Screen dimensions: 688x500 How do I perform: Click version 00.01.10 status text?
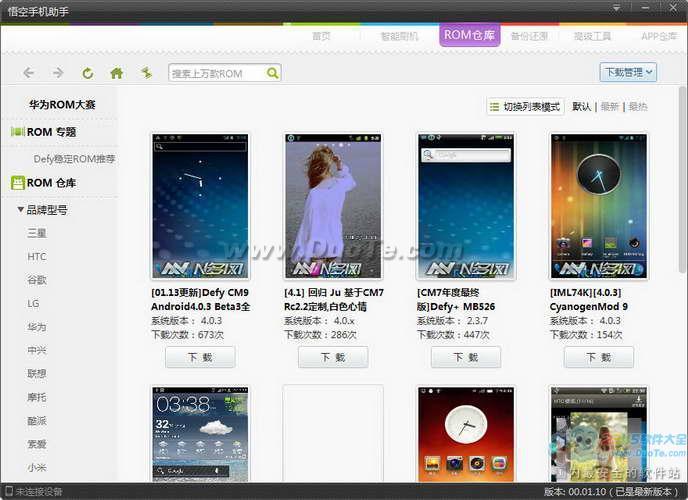(x=612, y=492)
